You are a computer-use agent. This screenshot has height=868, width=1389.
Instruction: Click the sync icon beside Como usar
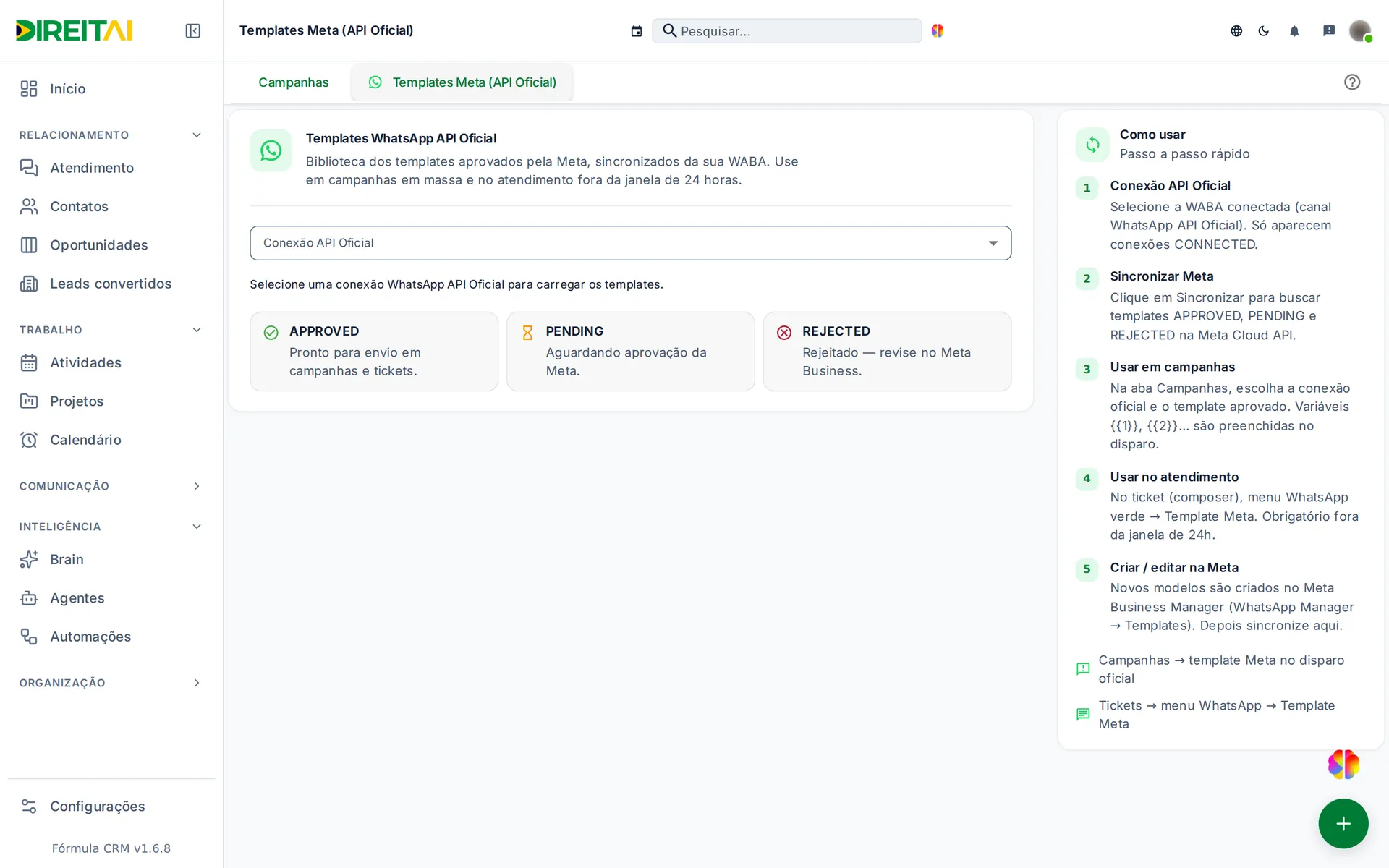(x=1092, y=144)
